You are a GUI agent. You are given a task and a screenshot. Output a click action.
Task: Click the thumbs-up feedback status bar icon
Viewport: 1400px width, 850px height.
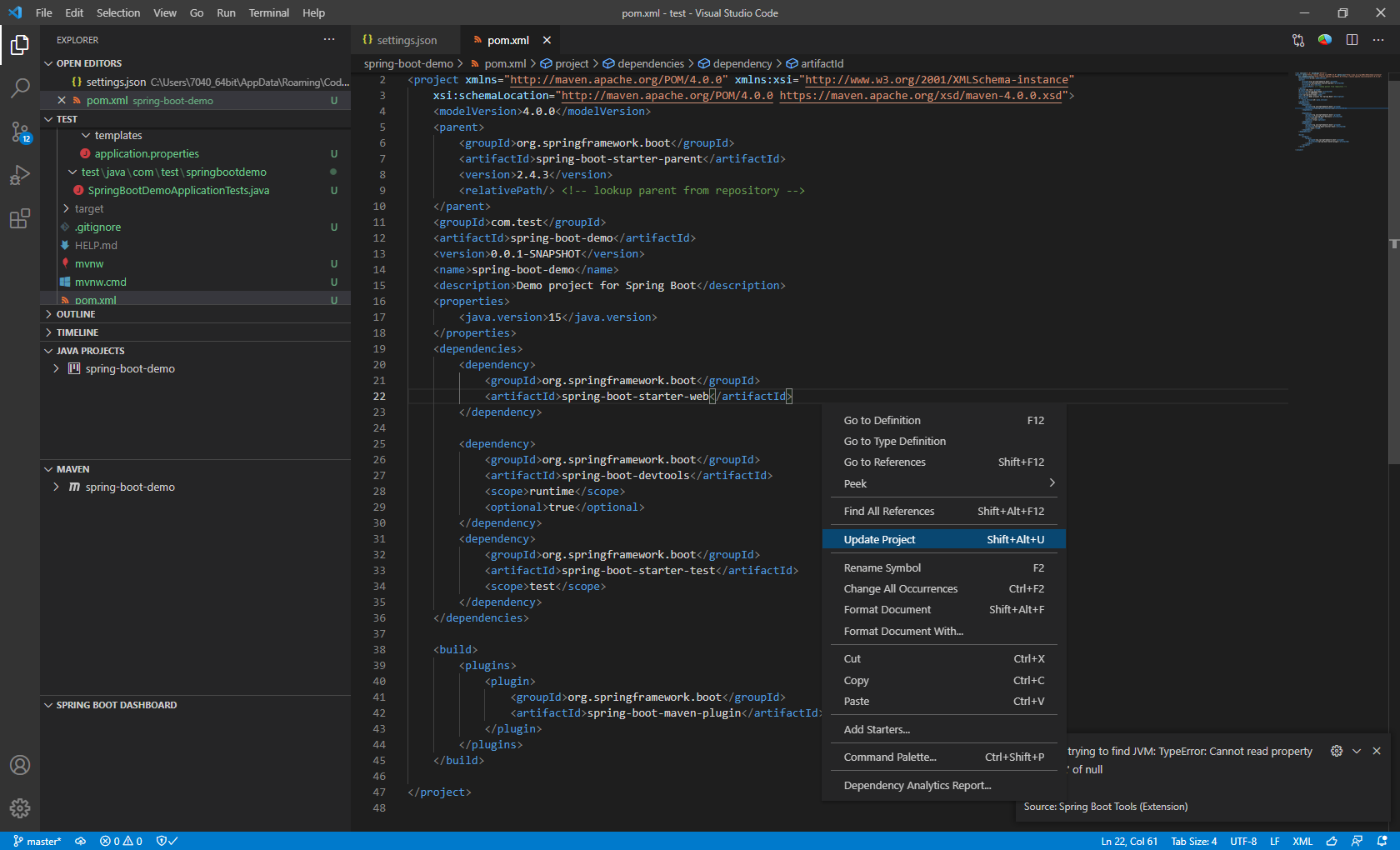coord(1332,841)
